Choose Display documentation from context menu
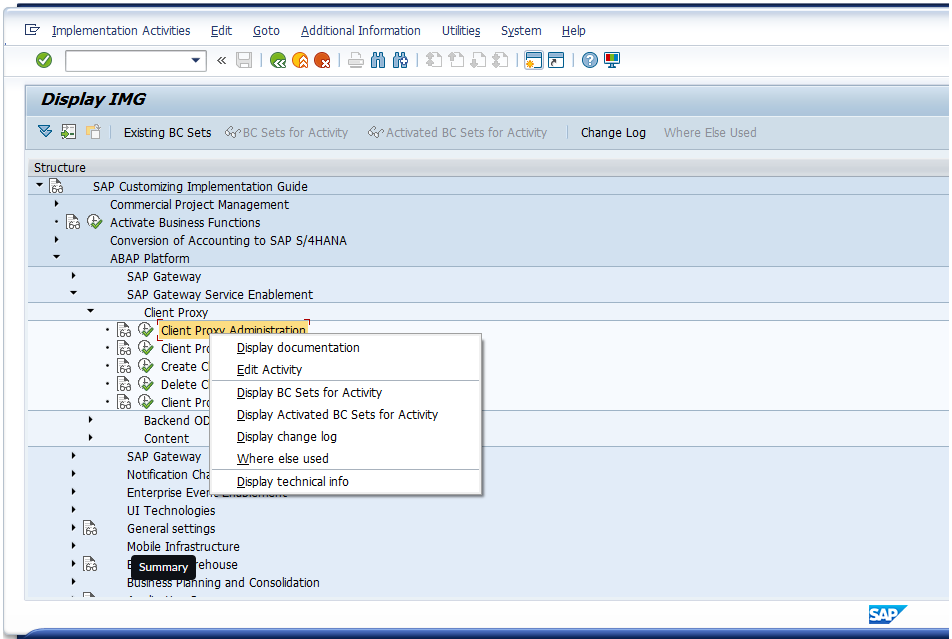The image size is (952, 639). (346, 347)
